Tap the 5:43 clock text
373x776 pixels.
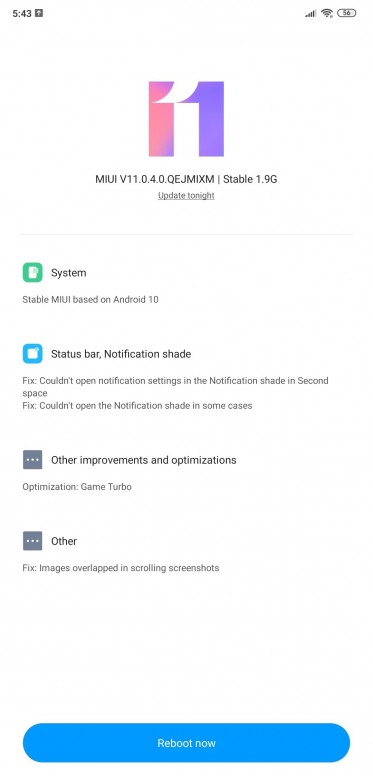point(22,14)
